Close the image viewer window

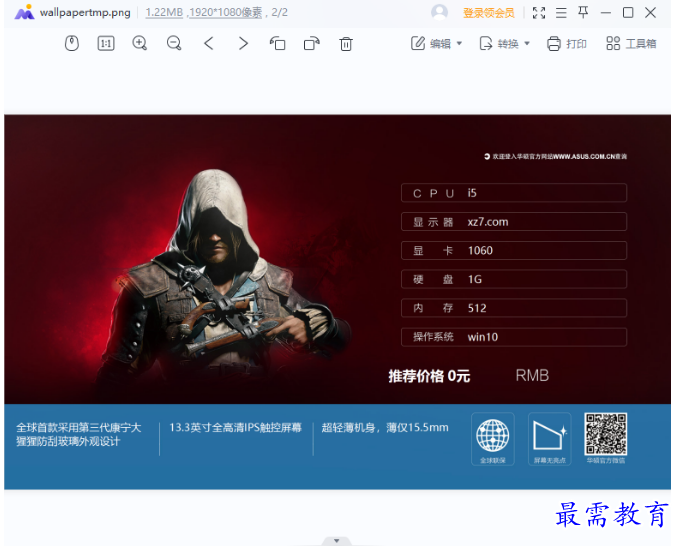click(651, 13)
